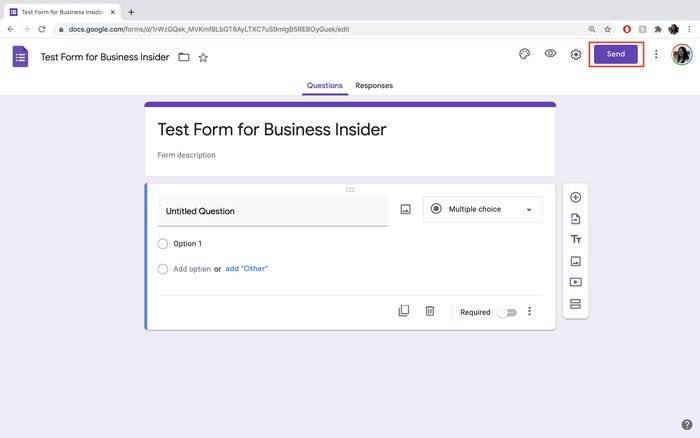Click the Send button
This screenshot has height=438, width=700.
click(616, 54)
